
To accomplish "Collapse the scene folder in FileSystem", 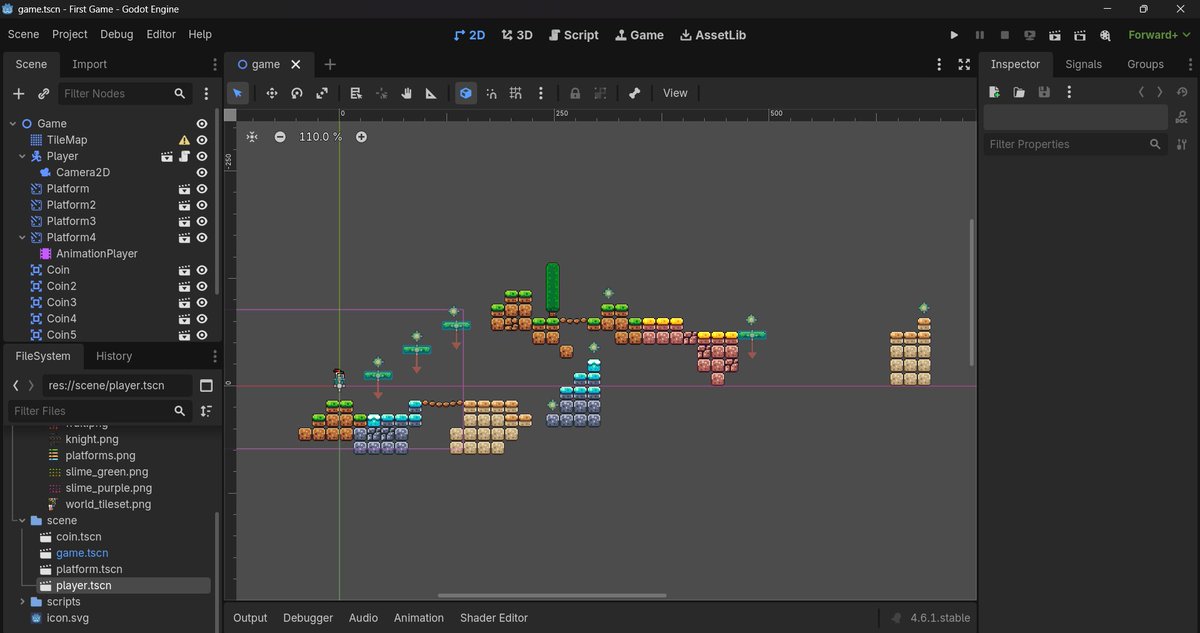I will pos(22,520).
